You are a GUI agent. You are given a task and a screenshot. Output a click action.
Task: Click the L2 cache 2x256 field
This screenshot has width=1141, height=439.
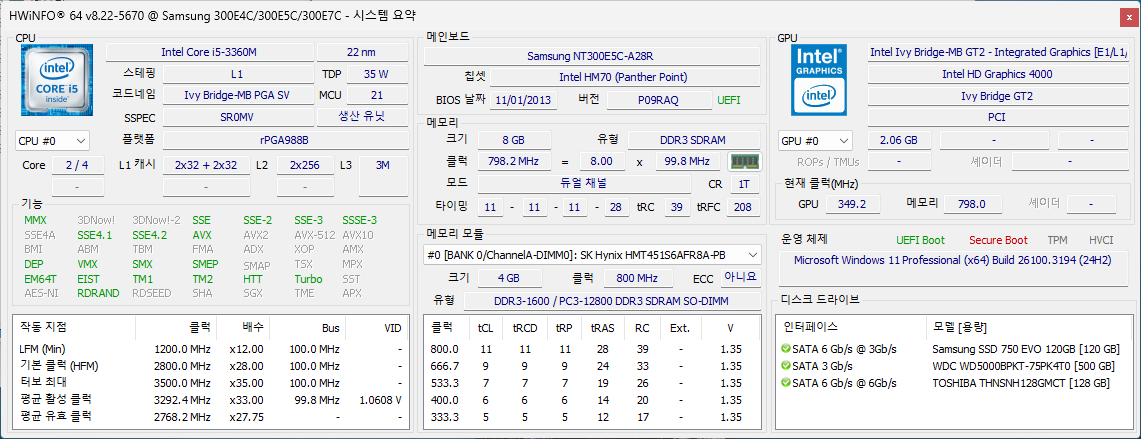(x=305, y=165)
